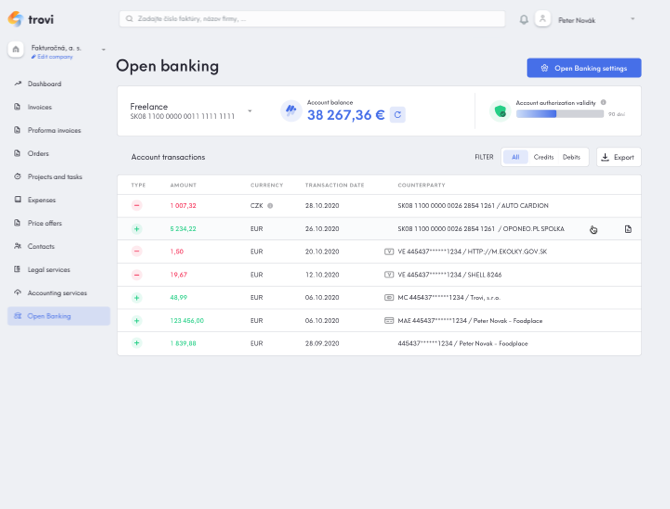Click the Projects and tasks clock icon
Screen dimensions: 670x509
[x=18, y=176]
